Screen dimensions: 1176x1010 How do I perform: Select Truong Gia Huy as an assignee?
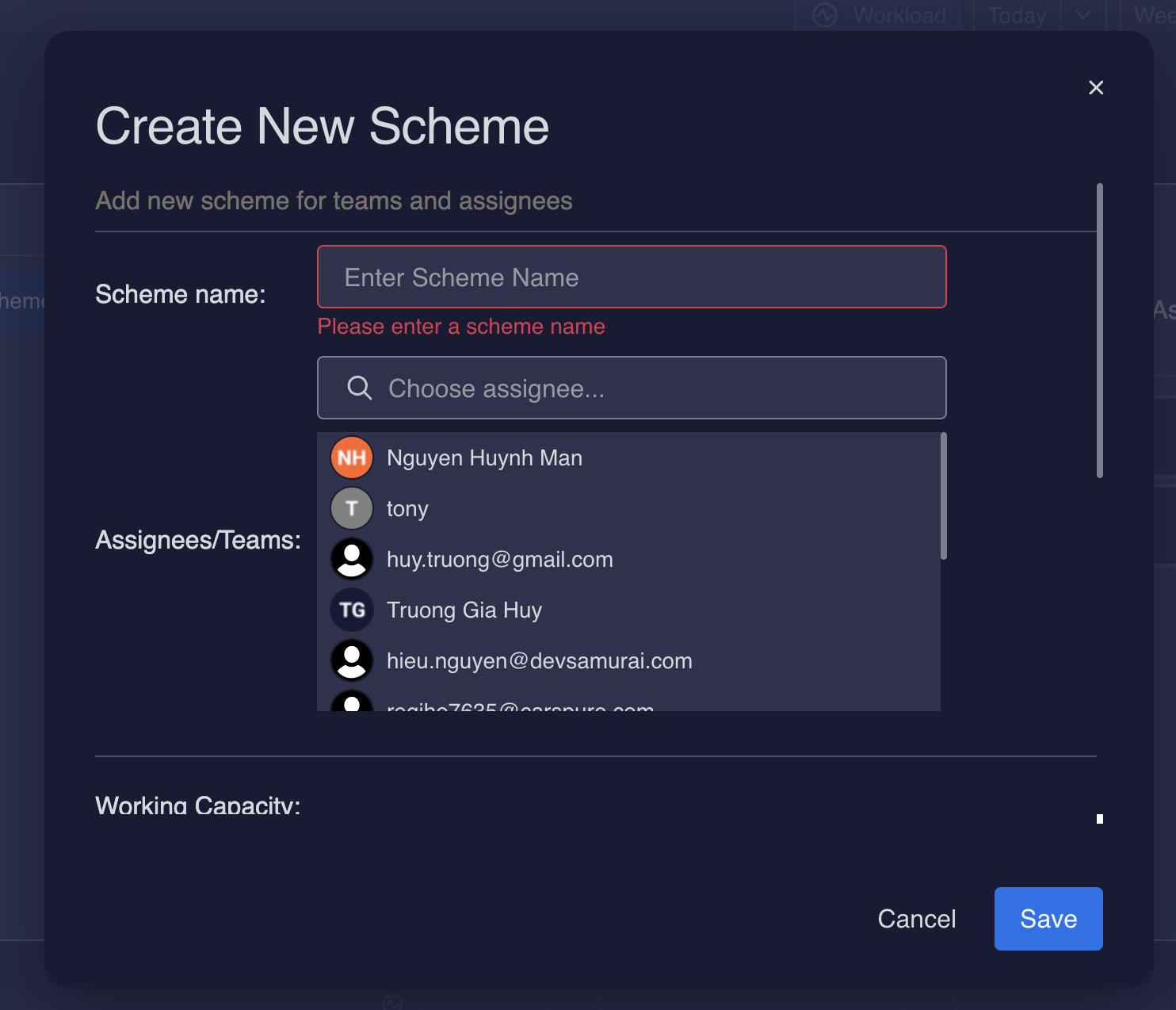[x=464, y=610]
